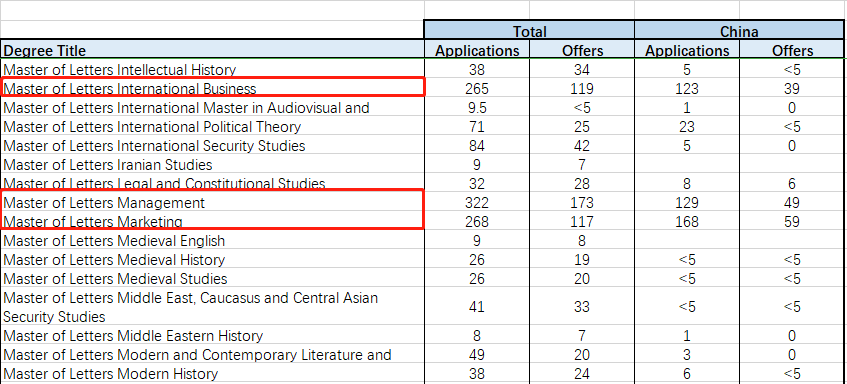Image resolution: width=847 pixels, height=384 pixels.
Task: Select Master of Letters Marketing cell
Action: point(212,221)
